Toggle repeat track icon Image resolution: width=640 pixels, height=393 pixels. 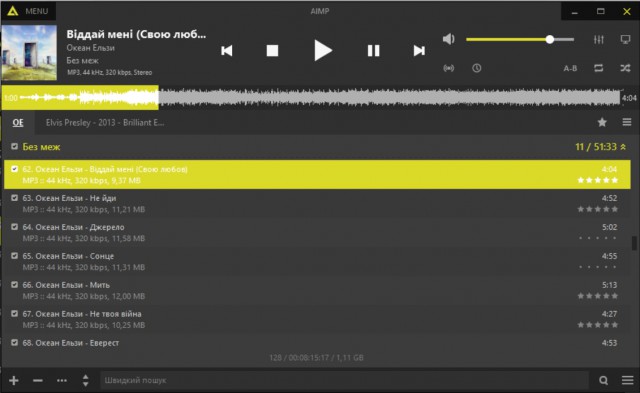598,68
